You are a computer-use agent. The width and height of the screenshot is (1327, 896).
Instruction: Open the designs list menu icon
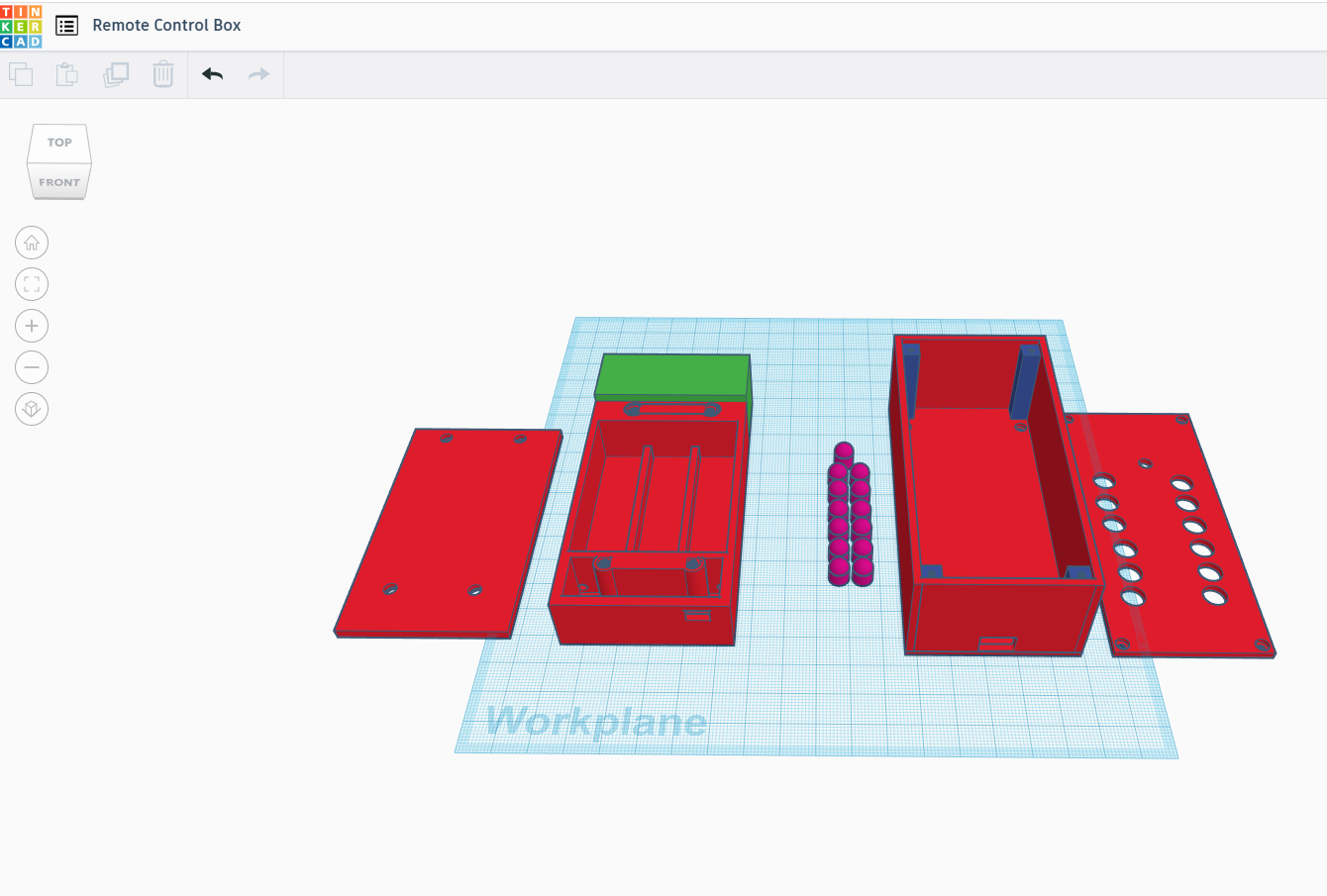[x=66, y=26]
